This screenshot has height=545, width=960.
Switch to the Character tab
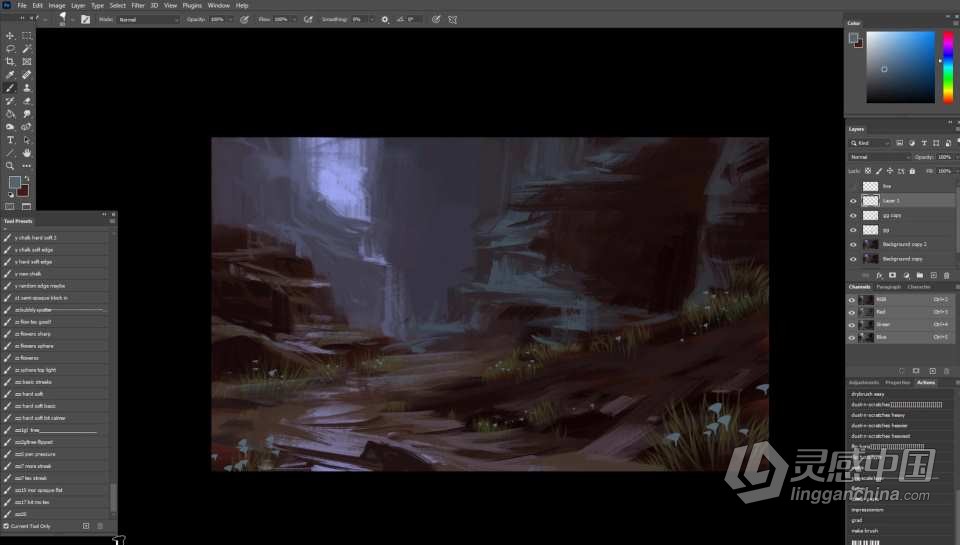[x=918, y=287]
